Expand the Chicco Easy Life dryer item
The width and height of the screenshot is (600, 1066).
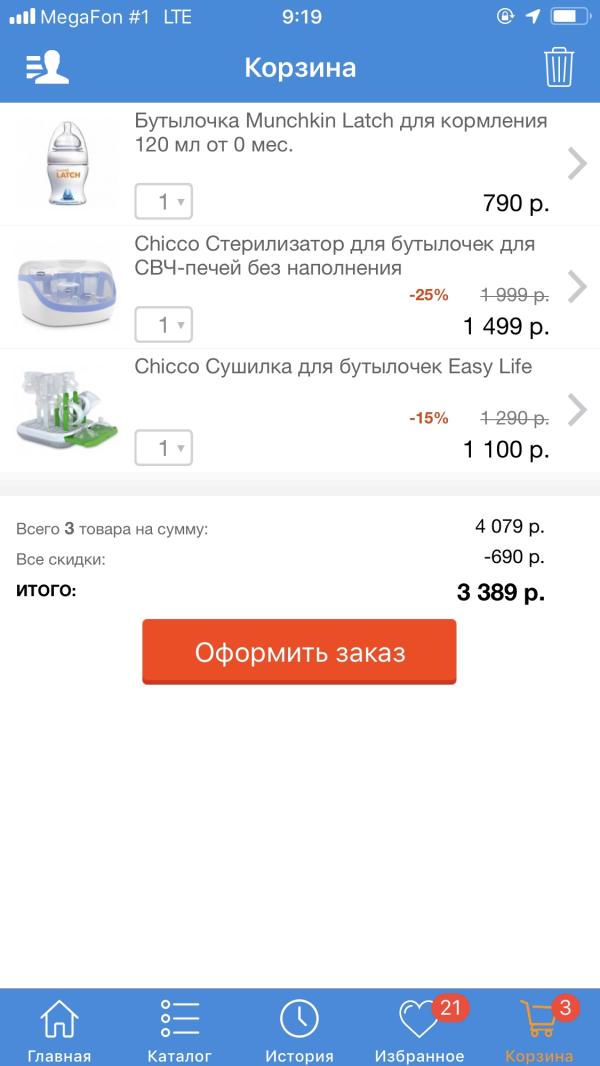coord(578,410)
